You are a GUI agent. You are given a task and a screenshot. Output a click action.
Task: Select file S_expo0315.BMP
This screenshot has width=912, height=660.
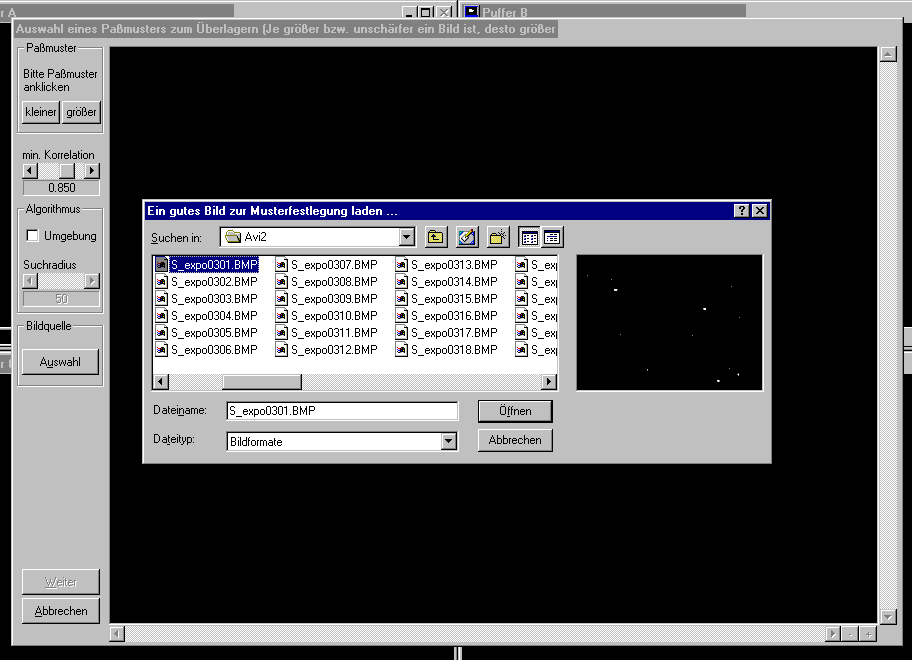[453, 299]
